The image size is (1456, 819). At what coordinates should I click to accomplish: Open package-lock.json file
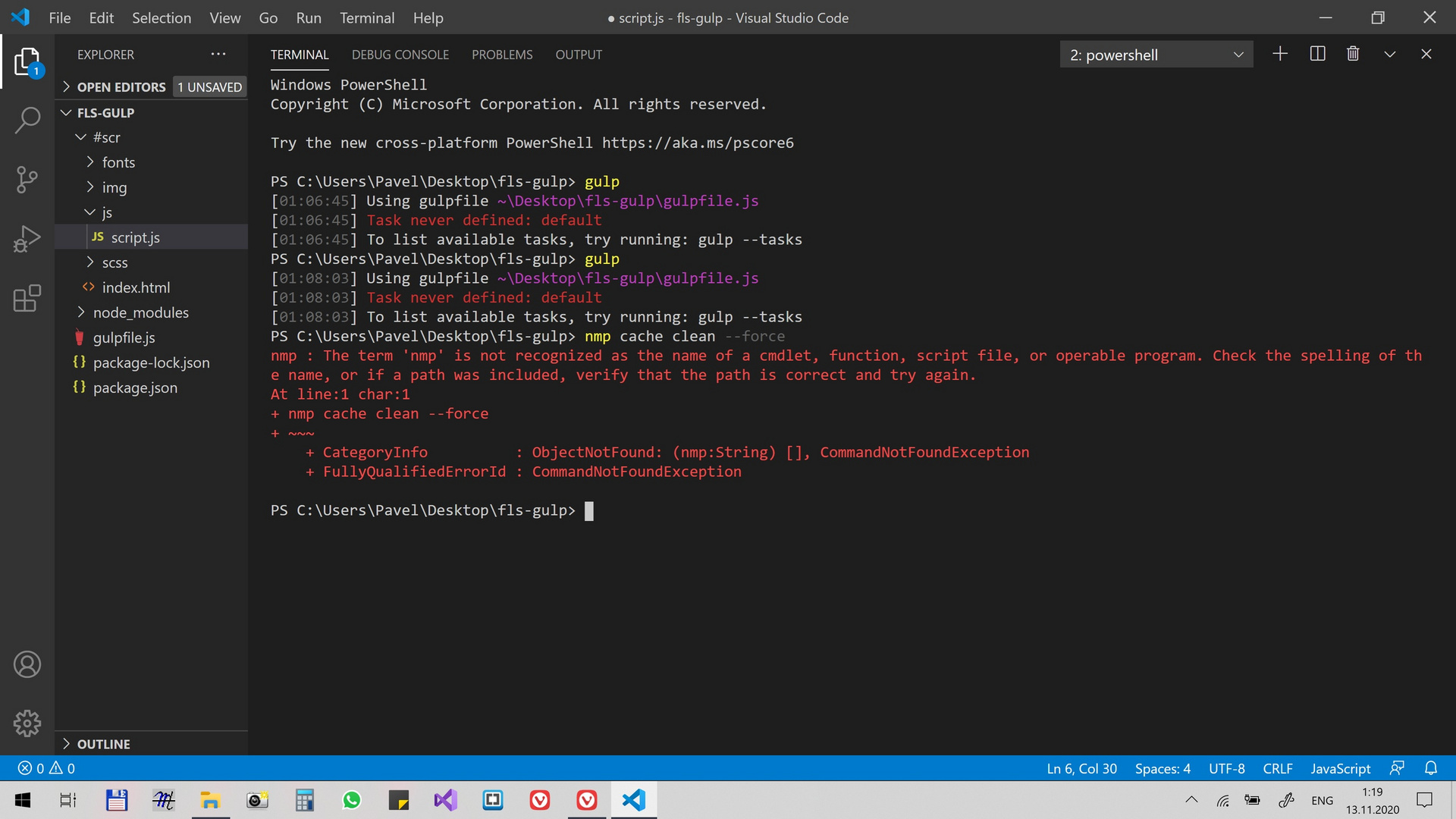(x=152, y=362)
